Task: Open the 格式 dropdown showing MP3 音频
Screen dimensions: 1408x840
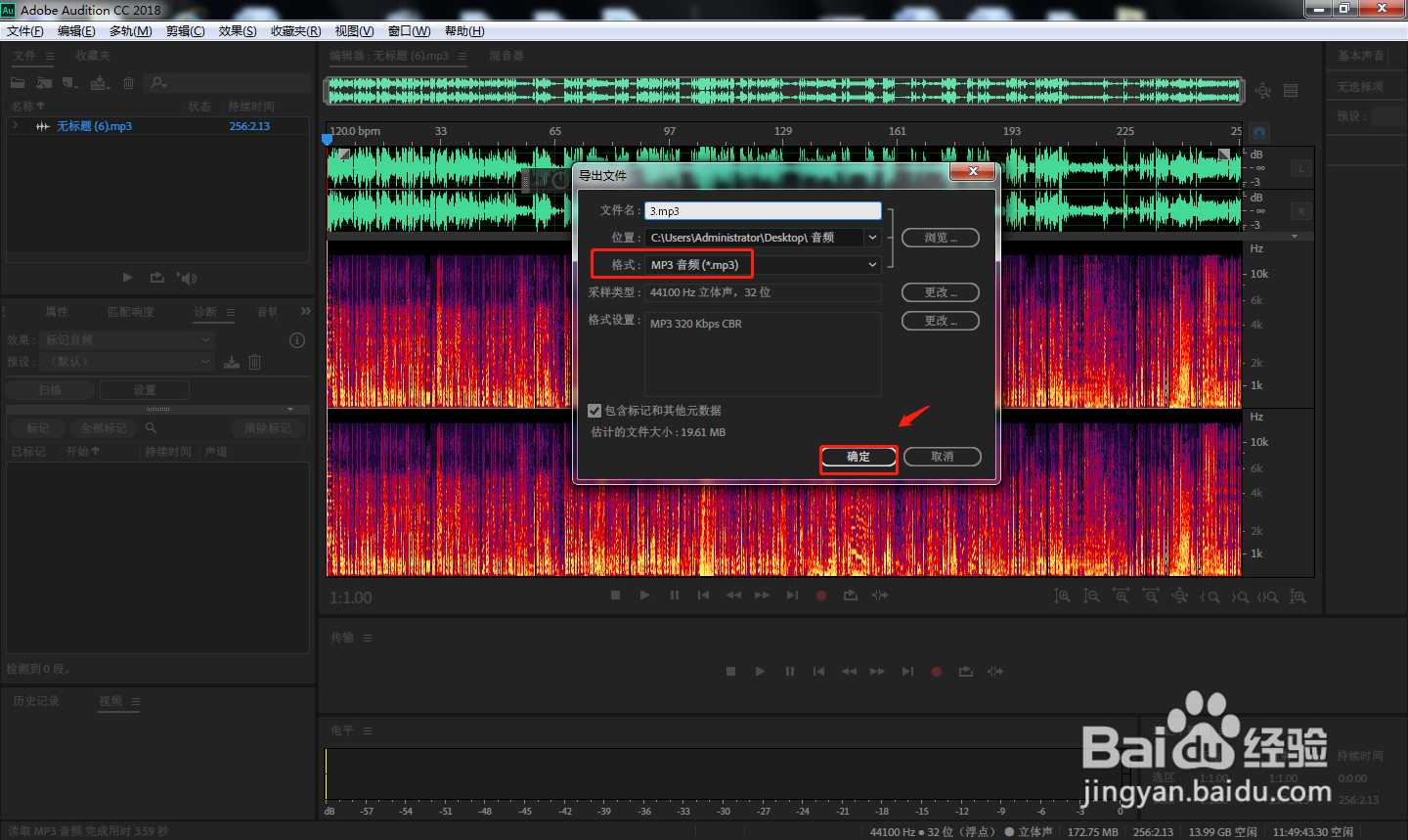Action: pos(763,265)
